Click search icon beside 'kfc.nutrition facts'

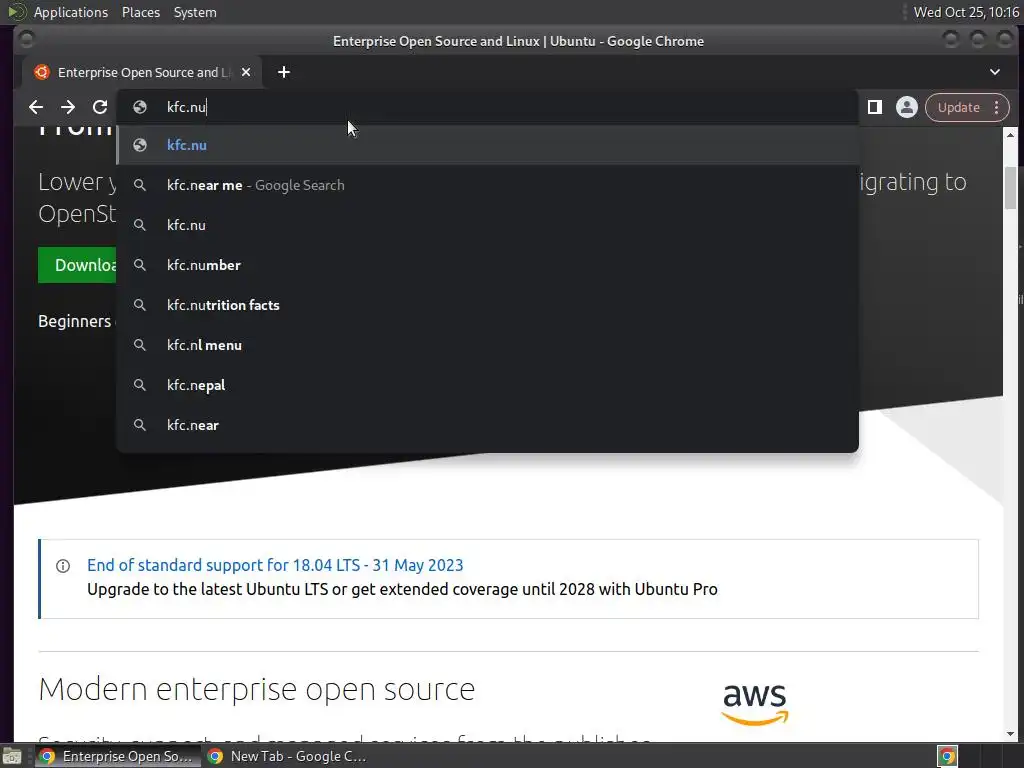[x=140, y=305]
